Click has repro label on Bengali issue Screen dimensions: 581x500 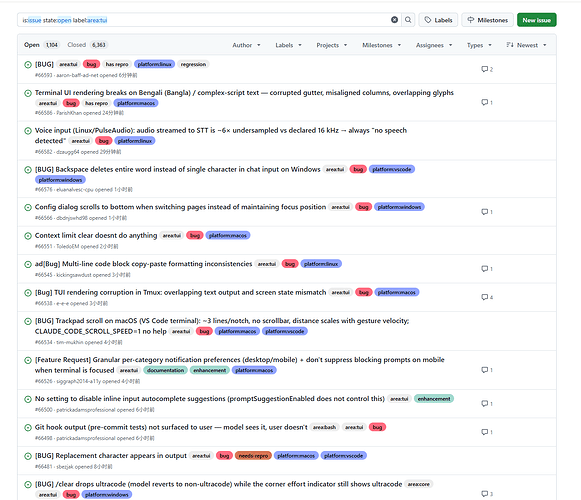pos(96,103)
